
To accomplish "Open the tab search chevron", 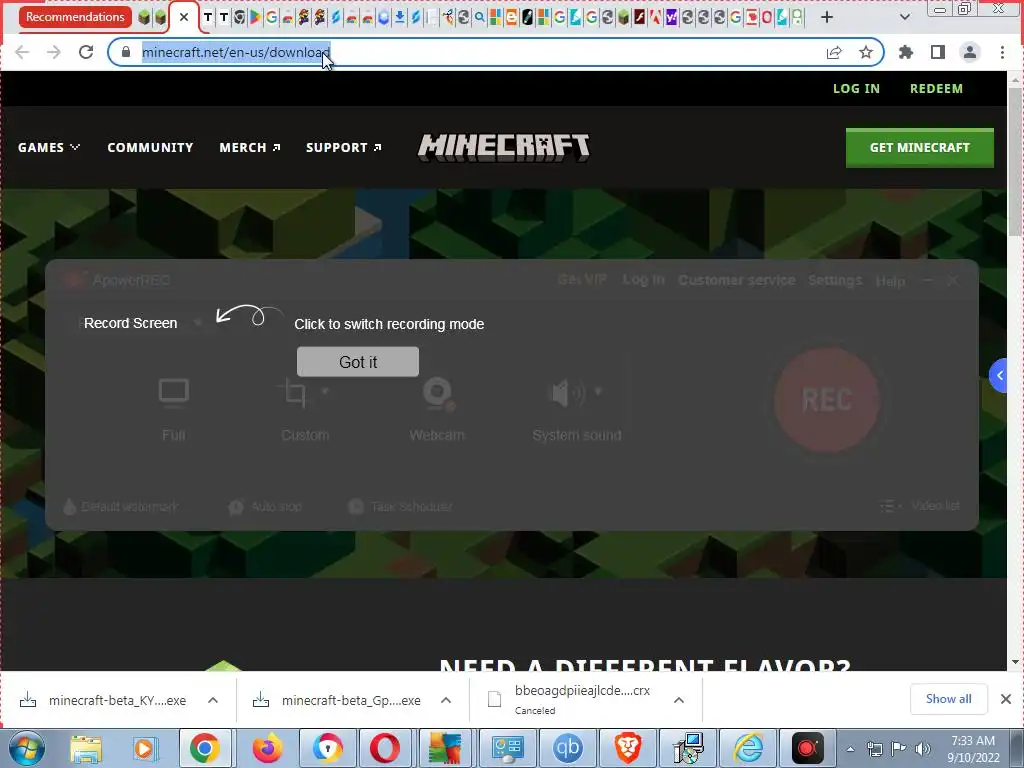I will click(904, 18).
